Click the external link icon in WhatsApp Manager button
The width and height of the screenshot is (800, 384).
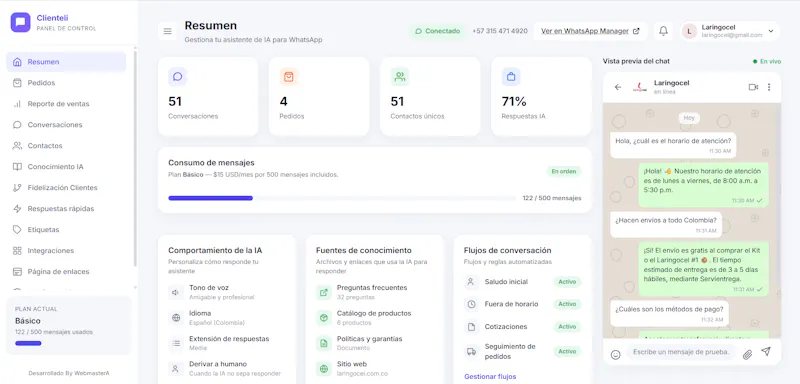(x=636, y=31)
